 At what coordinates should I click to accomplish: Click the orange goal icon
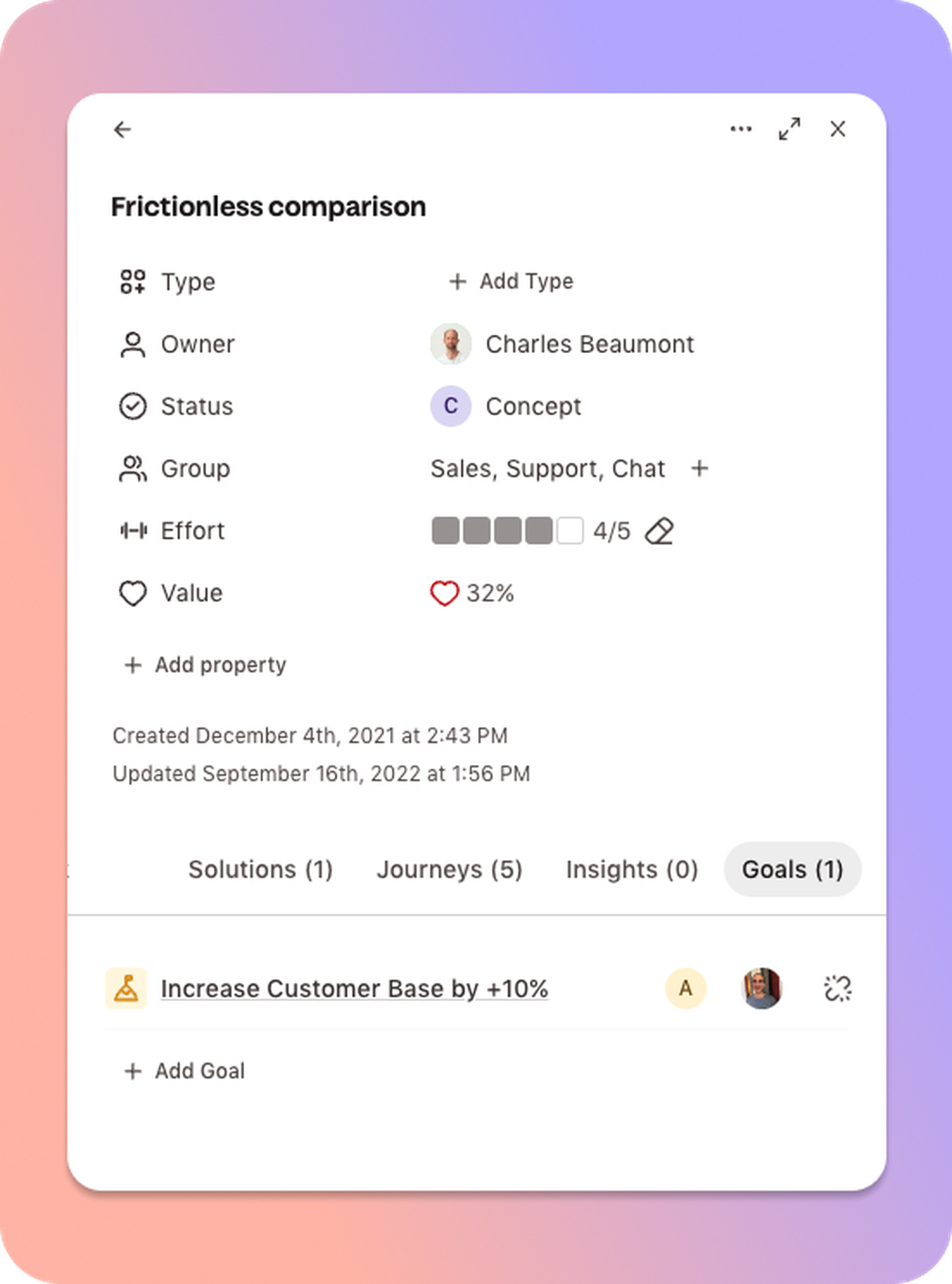coord(126,988)
